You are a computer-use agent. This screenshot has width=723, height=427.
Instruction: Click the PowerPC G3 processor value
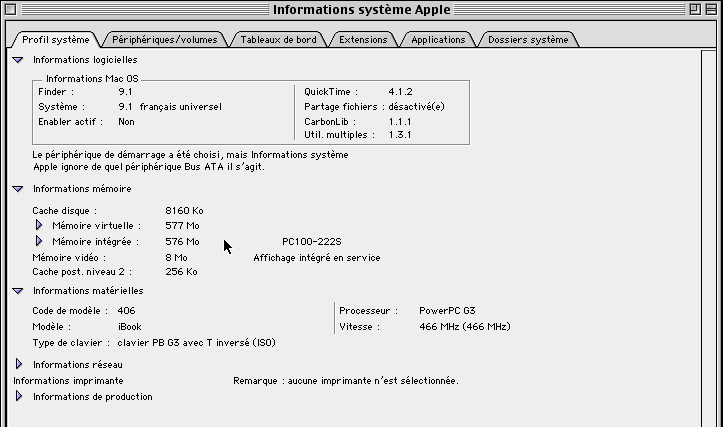point(447,311)
